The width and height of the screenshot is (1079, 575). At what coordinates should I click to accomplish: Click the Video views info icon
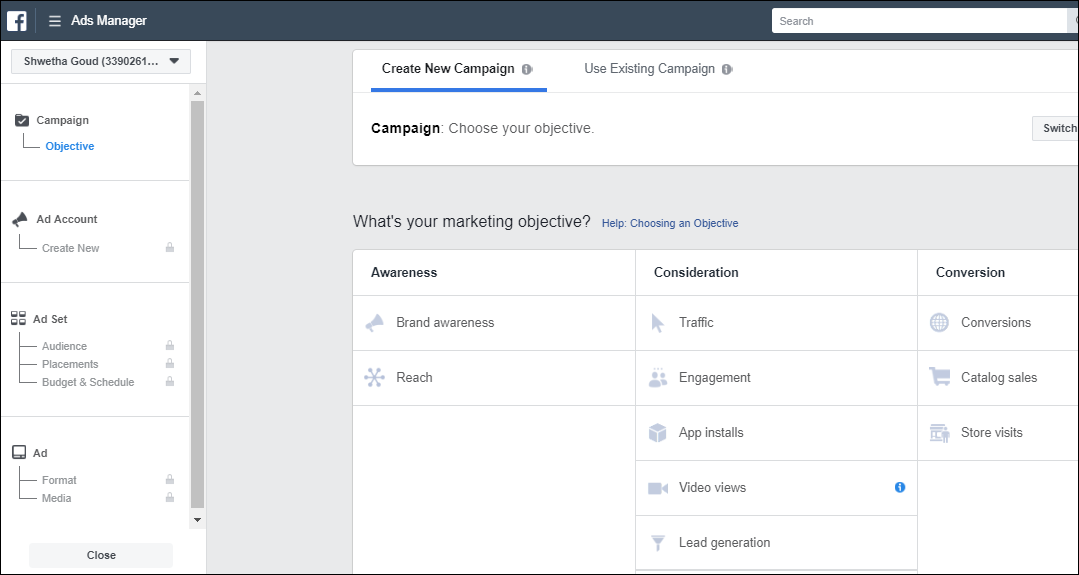[x=900, y=487]
